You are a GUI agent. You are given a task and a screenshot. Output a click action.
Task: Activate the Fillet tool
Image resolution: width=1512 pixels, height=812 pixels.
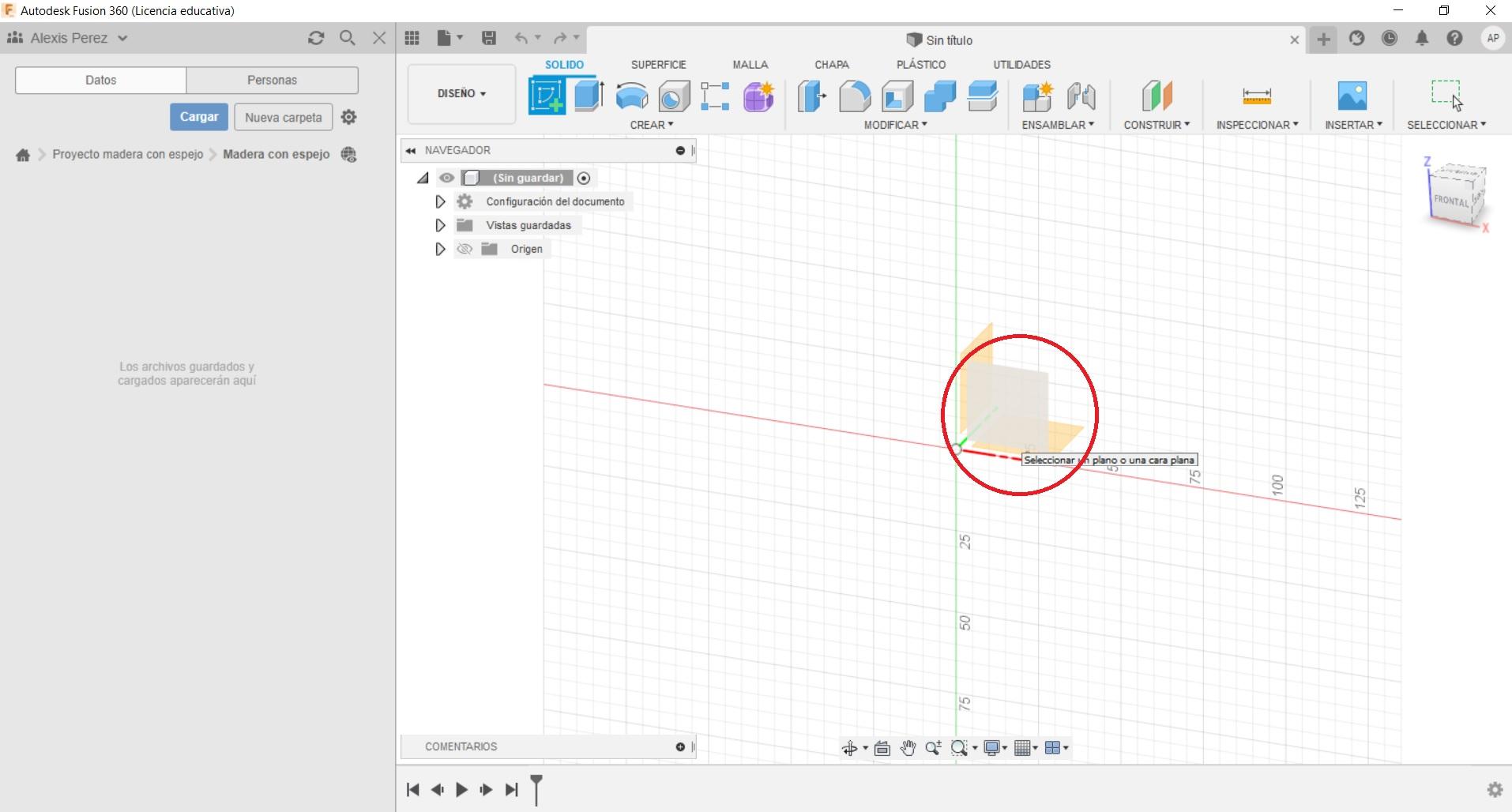tap(854, 96)
